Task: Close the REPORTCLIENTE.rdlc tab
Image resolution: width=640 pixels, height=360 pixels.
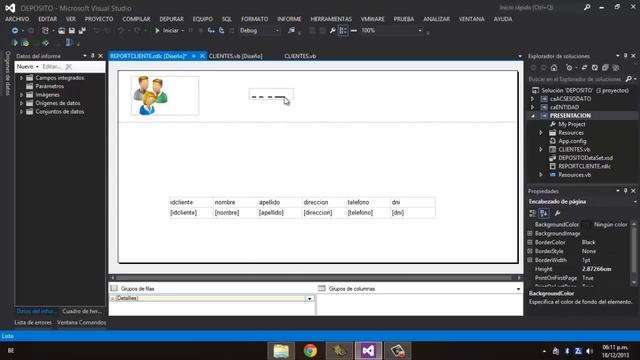Action: (x=202, y=56)
